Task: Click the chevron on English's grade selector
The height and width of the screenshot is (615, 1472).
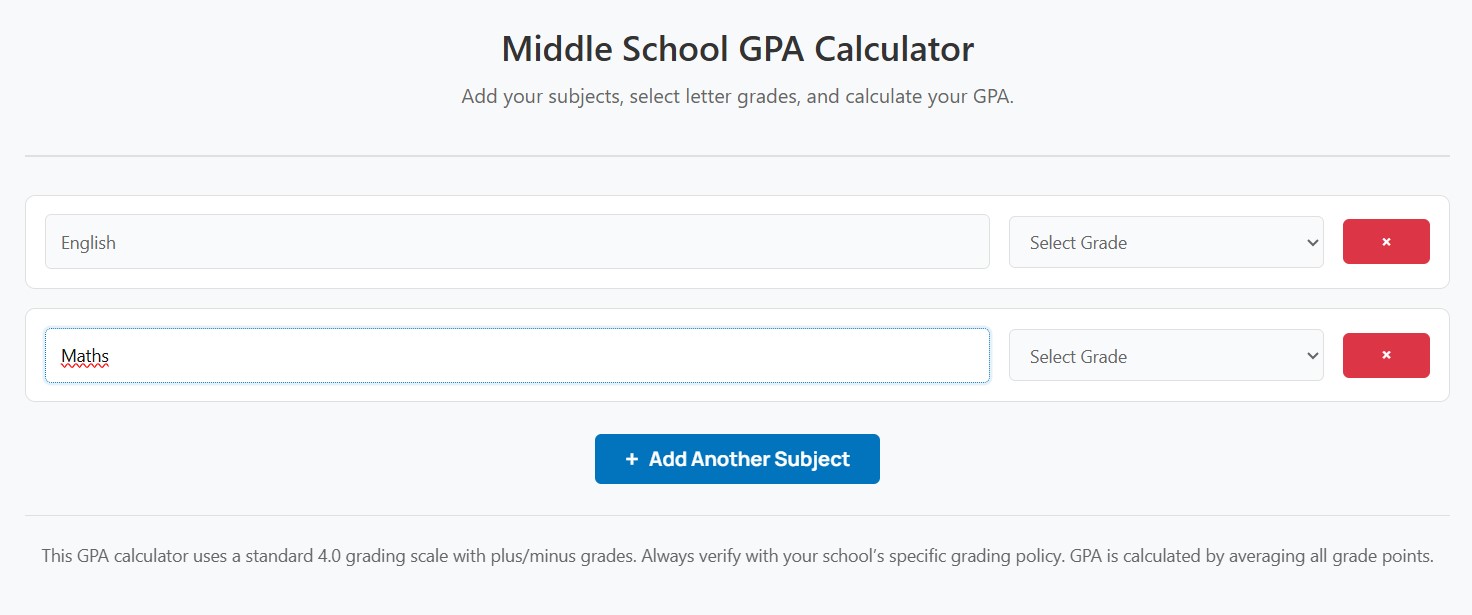Action: [x=1311, y=242]
